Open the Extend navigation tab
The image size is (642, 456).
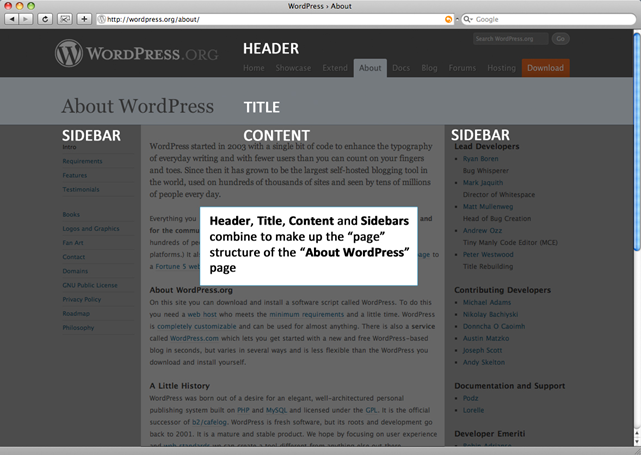pyautogui.click(x=335, y=68)
